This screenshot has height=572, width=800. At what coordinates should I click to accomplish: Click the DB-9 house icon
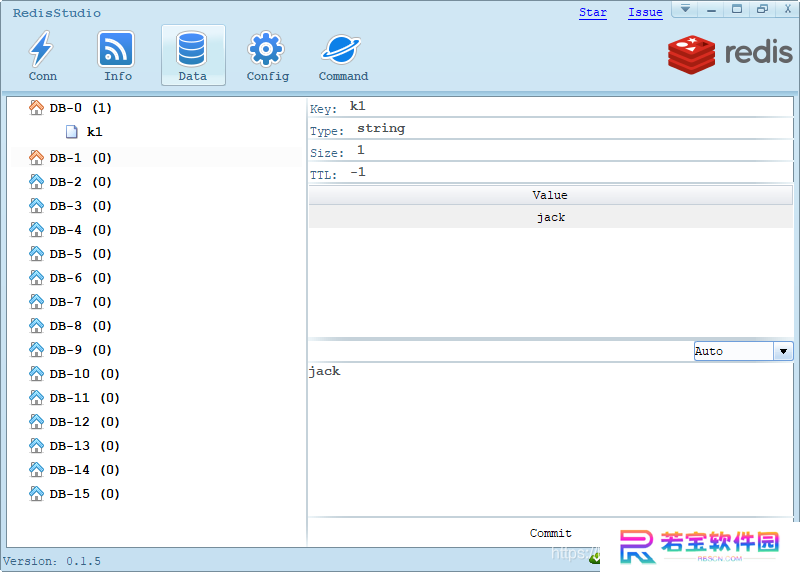[x=36, y=350]
